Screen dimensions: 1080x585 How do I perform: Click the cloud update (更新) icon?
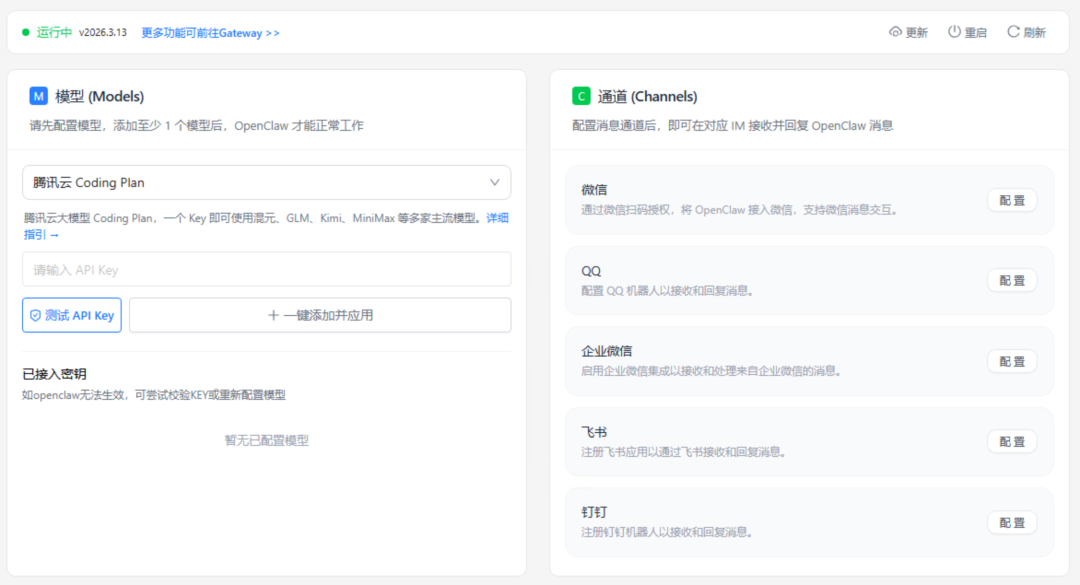click(895, 31)
